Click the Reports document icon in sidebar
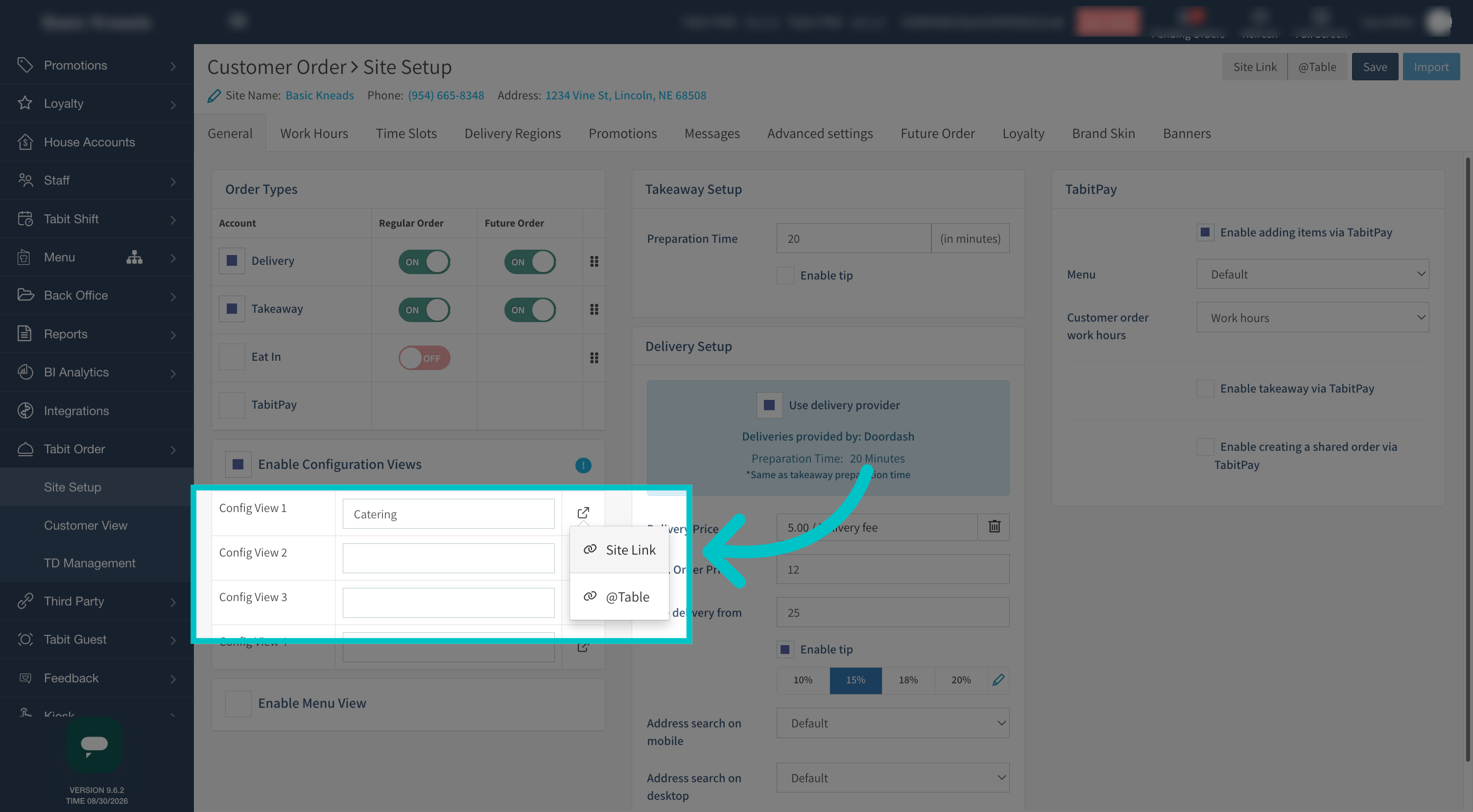The image size is (1473, 812). click(x=24, y=333)
